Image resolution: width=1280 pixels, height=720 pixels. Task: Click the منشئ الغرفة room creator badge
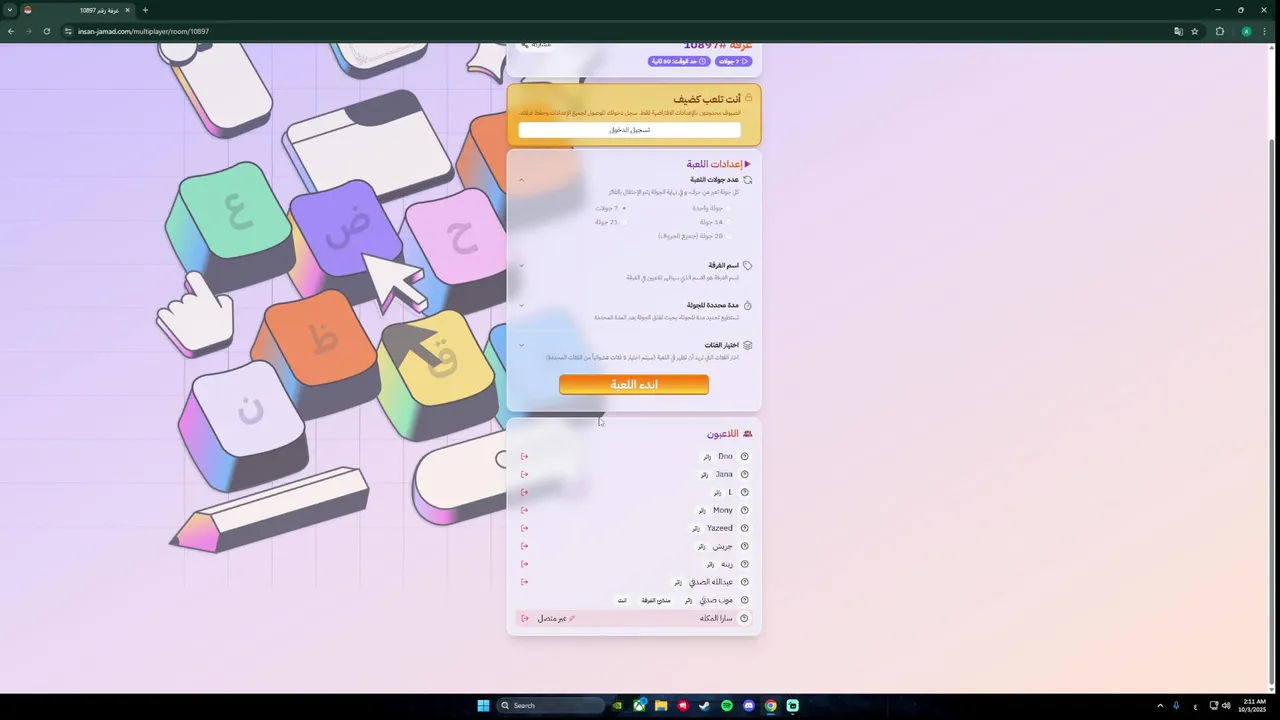pyautogui.click(x=656, y=600)
